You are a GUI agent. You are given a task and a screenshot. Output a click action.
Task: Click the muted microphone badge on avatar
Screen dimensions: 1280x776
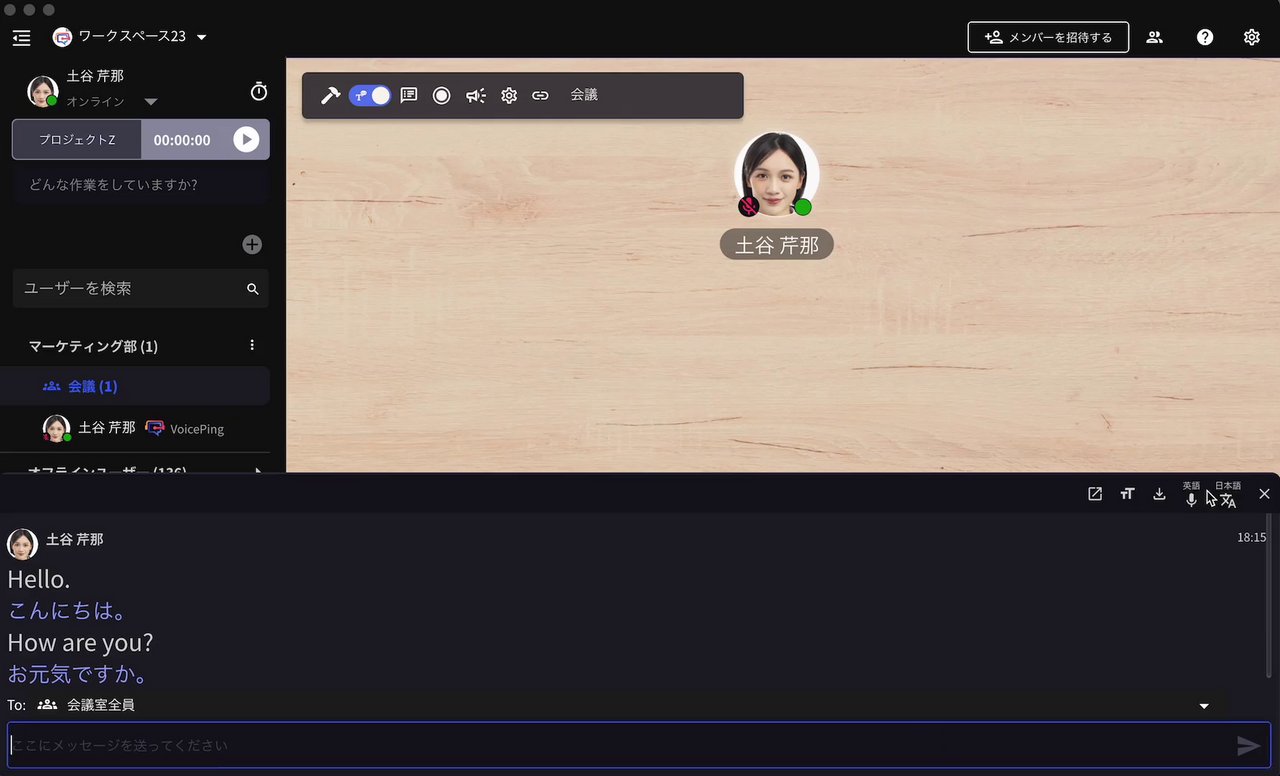pyautogui.click(x=748, y=206)
